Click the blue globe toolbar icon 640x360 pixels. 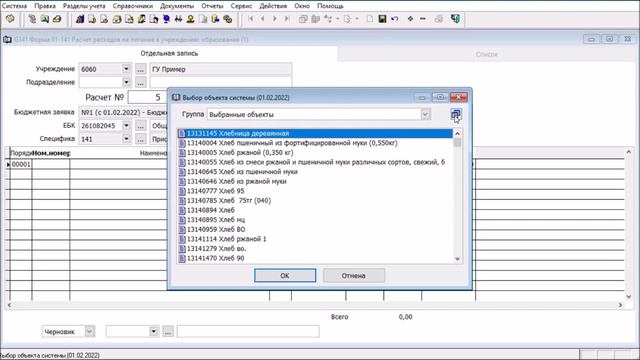[x=166, y=19]
